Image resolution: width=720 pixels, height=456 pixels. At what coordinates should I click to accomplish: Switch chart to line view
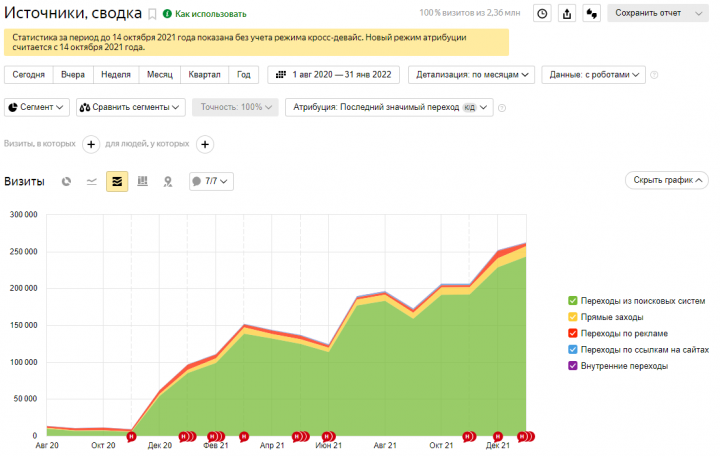pos(92,181)
